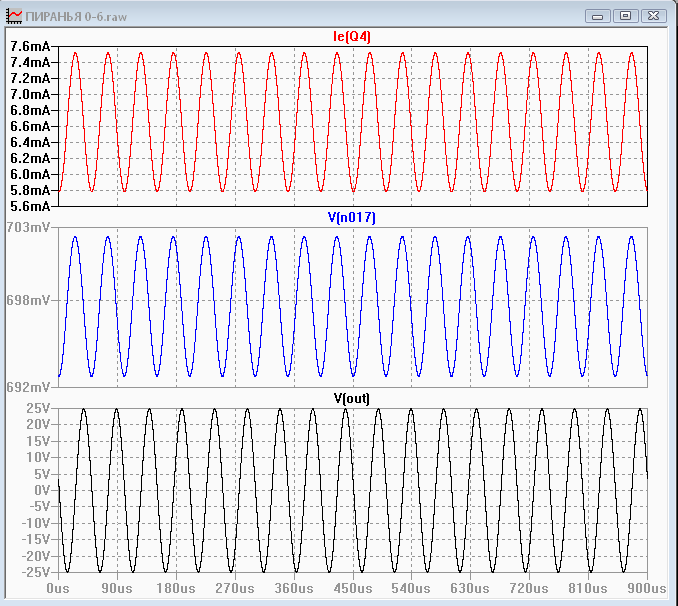
Task: Click the 6.0mA axis value
Action: tap(30, 174)
